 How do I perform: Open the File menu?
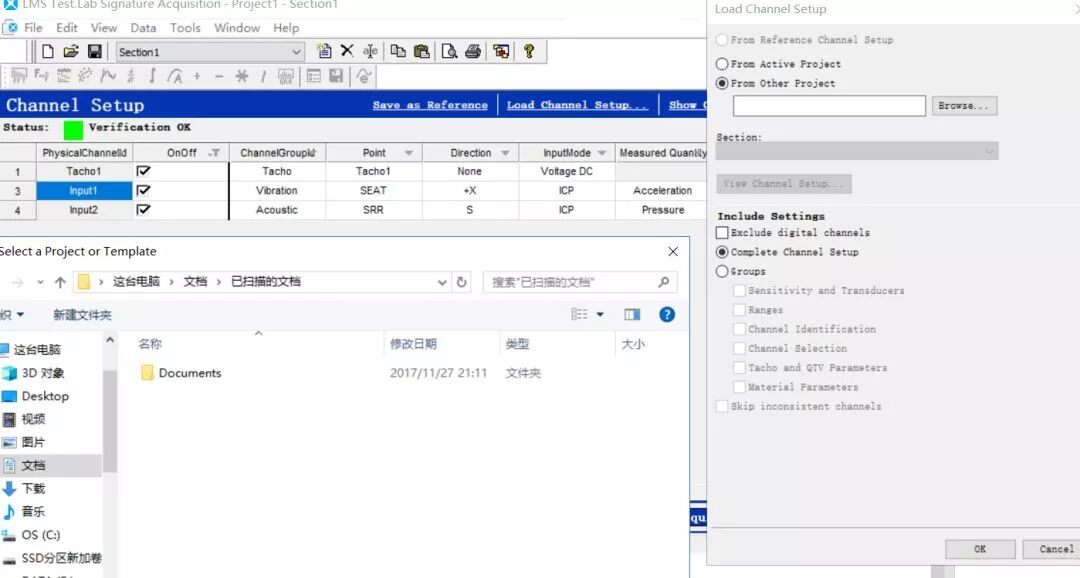pyautogui.click(x=33, y=28)
